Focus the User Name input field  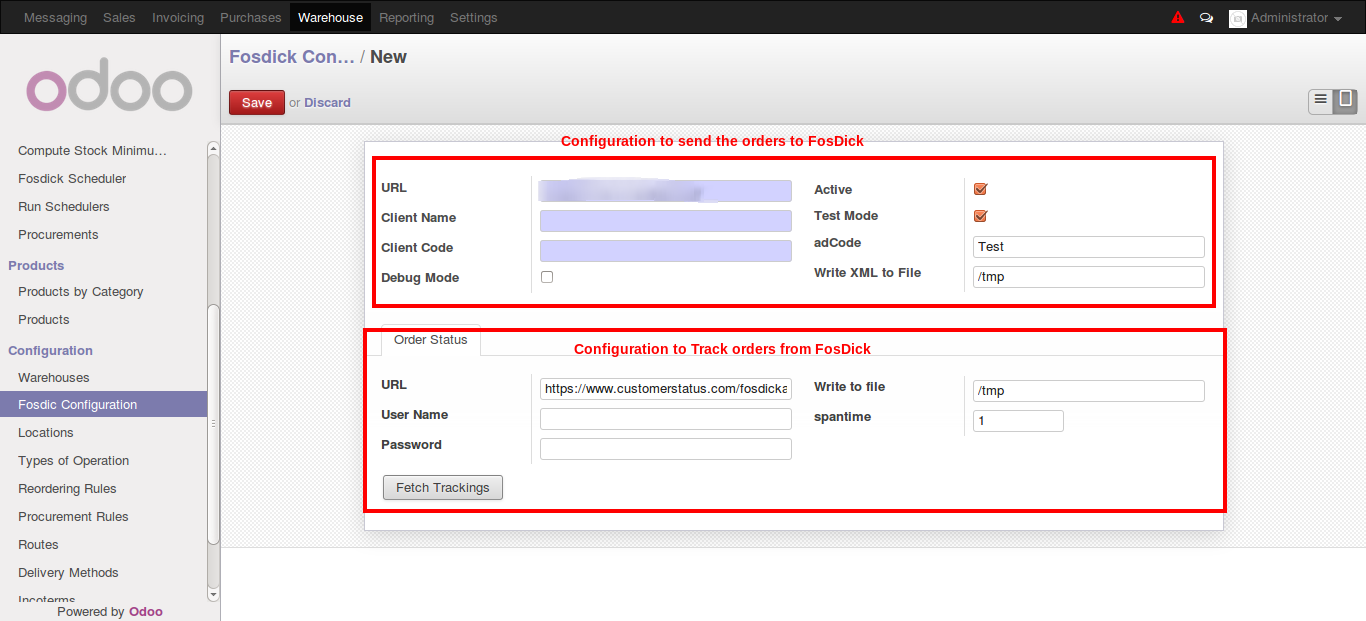point(666,419)
